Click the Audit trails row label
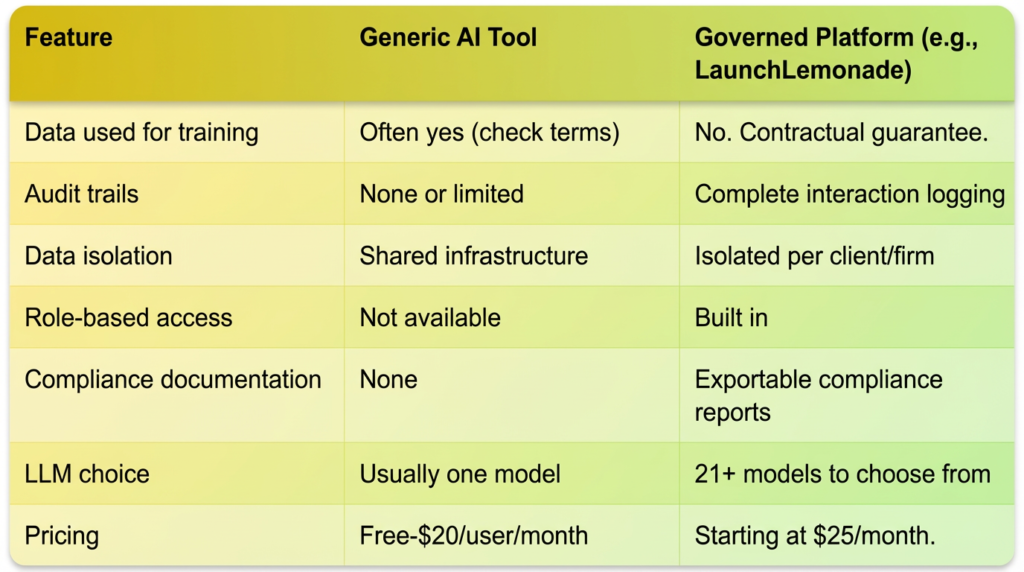1024x572 pixels. click(81, 194)
